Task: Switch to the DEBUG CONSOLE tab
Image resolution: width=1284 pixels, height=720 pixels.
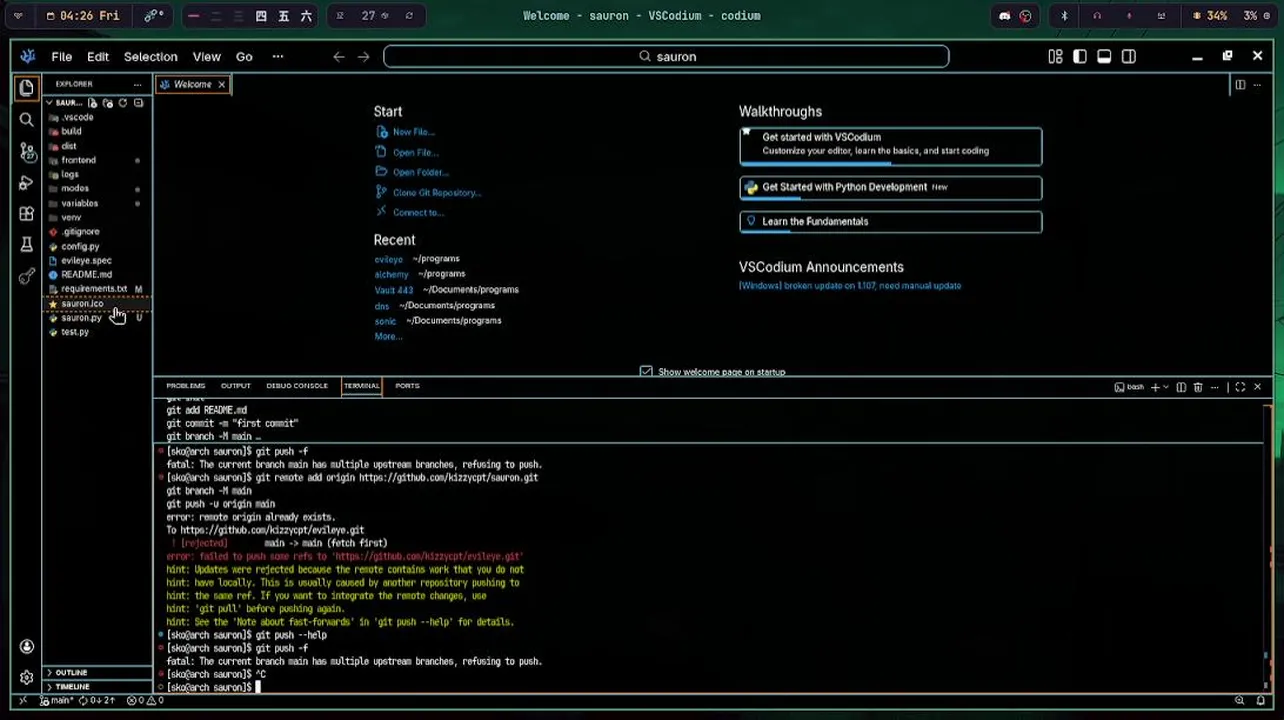Action: click(x=296, y=386)
